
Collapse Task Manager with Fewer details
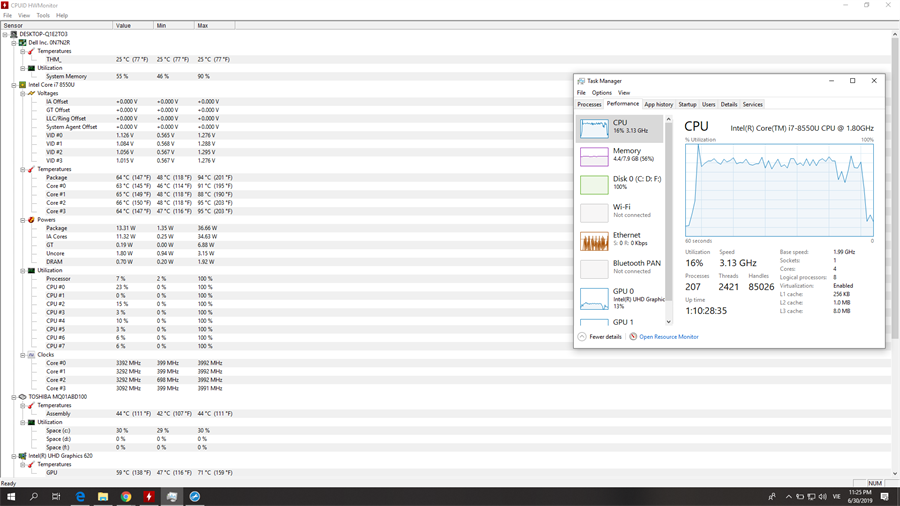tap(599, 337)
